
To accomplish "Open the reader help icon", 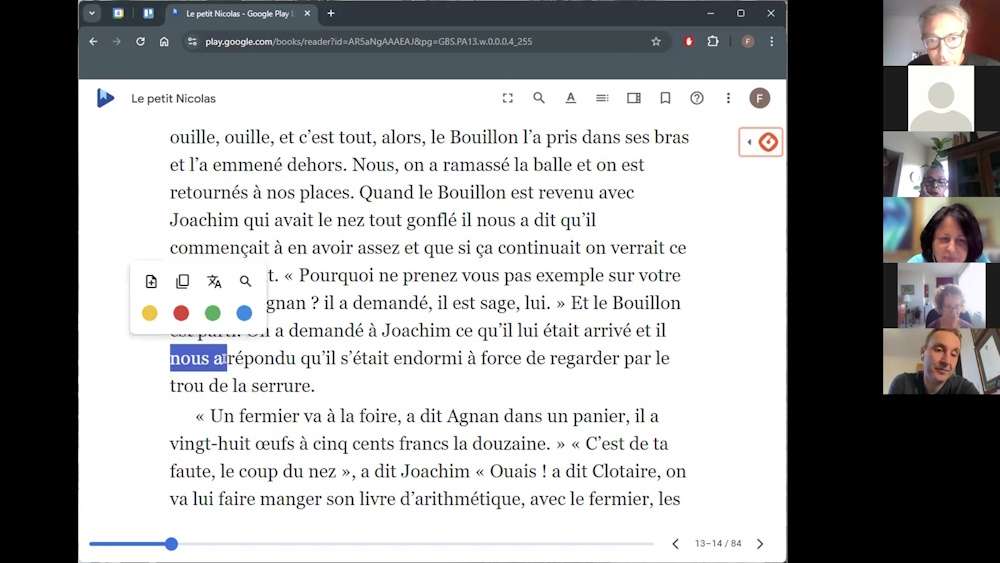I will coord(697,98).
